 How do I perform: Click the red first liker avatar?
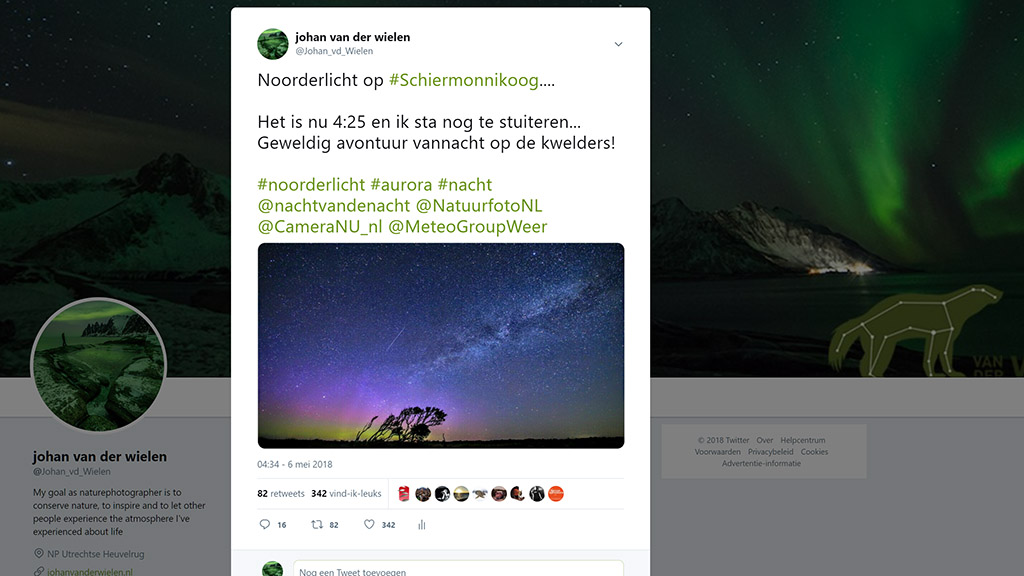tap(404, 494)
